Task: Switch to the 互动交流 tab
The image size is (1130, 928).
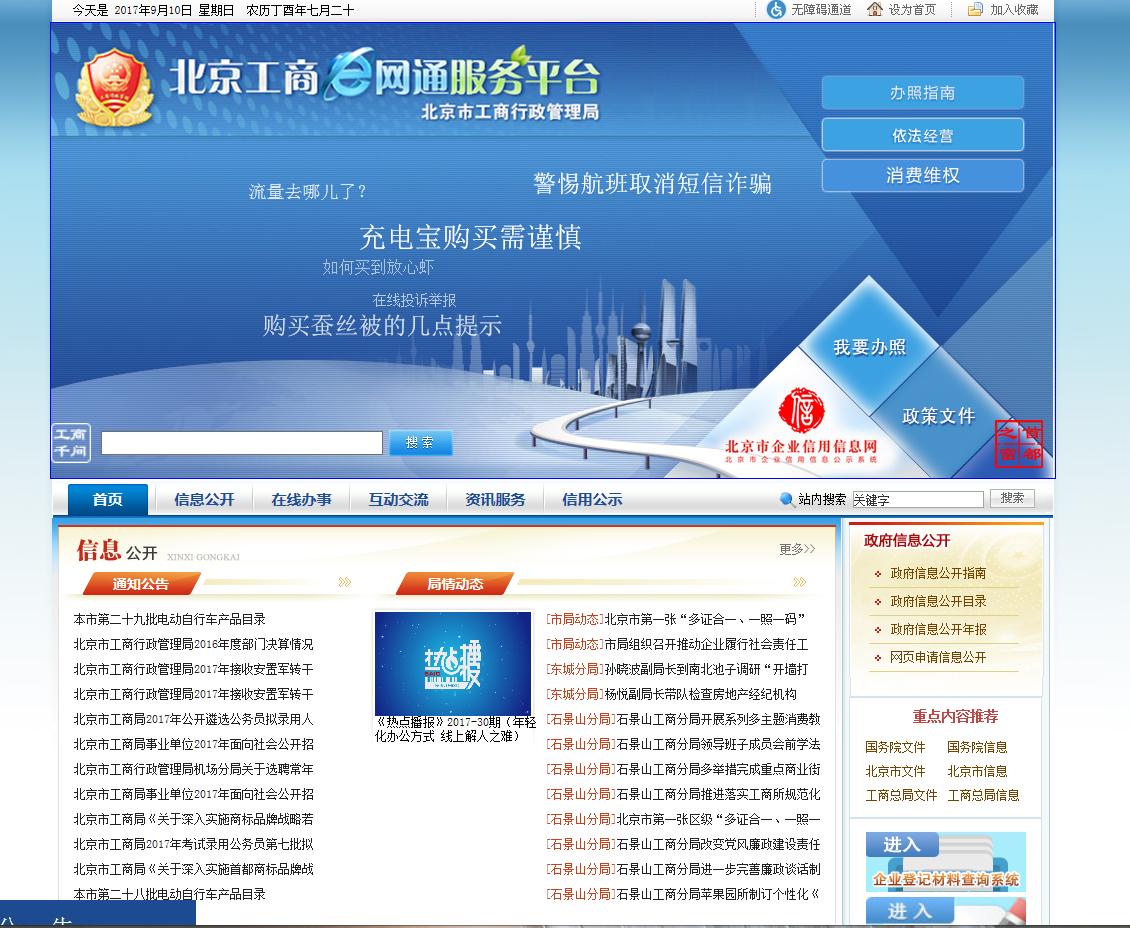Action: click(397, 499)
